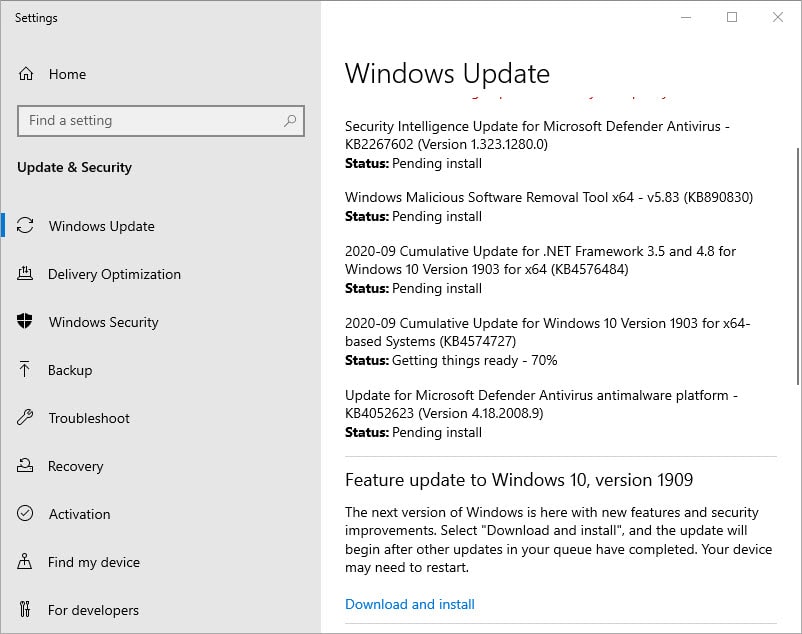Click the Home house icon
802x634 pixels.
pyautogui.click(x=26, y=74)
